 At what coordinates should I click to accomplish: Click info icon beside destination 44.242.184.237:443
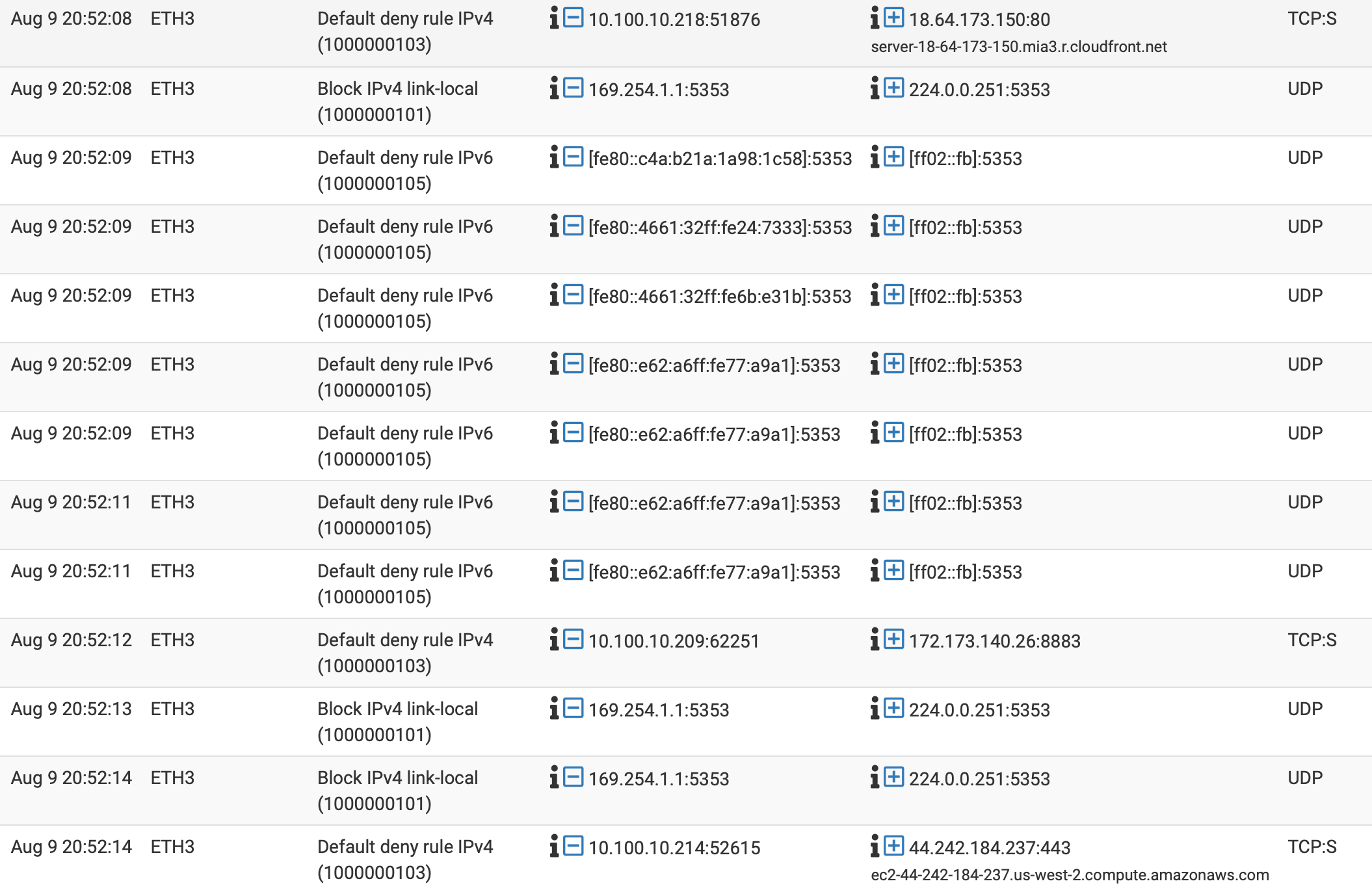(x=875, y=846)
